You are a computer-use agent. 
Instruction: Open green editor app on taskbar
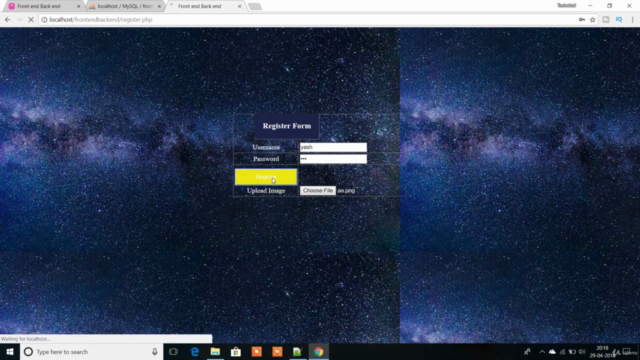(298, 351)
